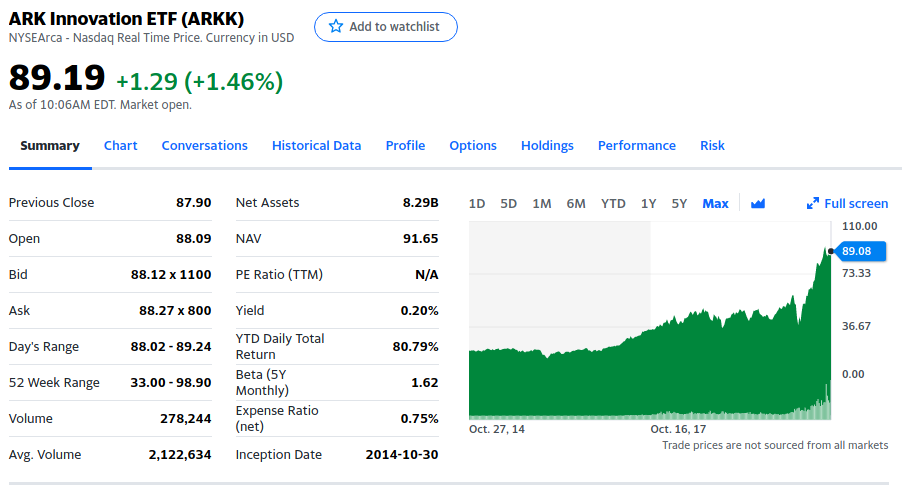Viewport: 902px width, 496px height.
Task: Click the star icon in Add to watchlist
Action: coord(336,27)
